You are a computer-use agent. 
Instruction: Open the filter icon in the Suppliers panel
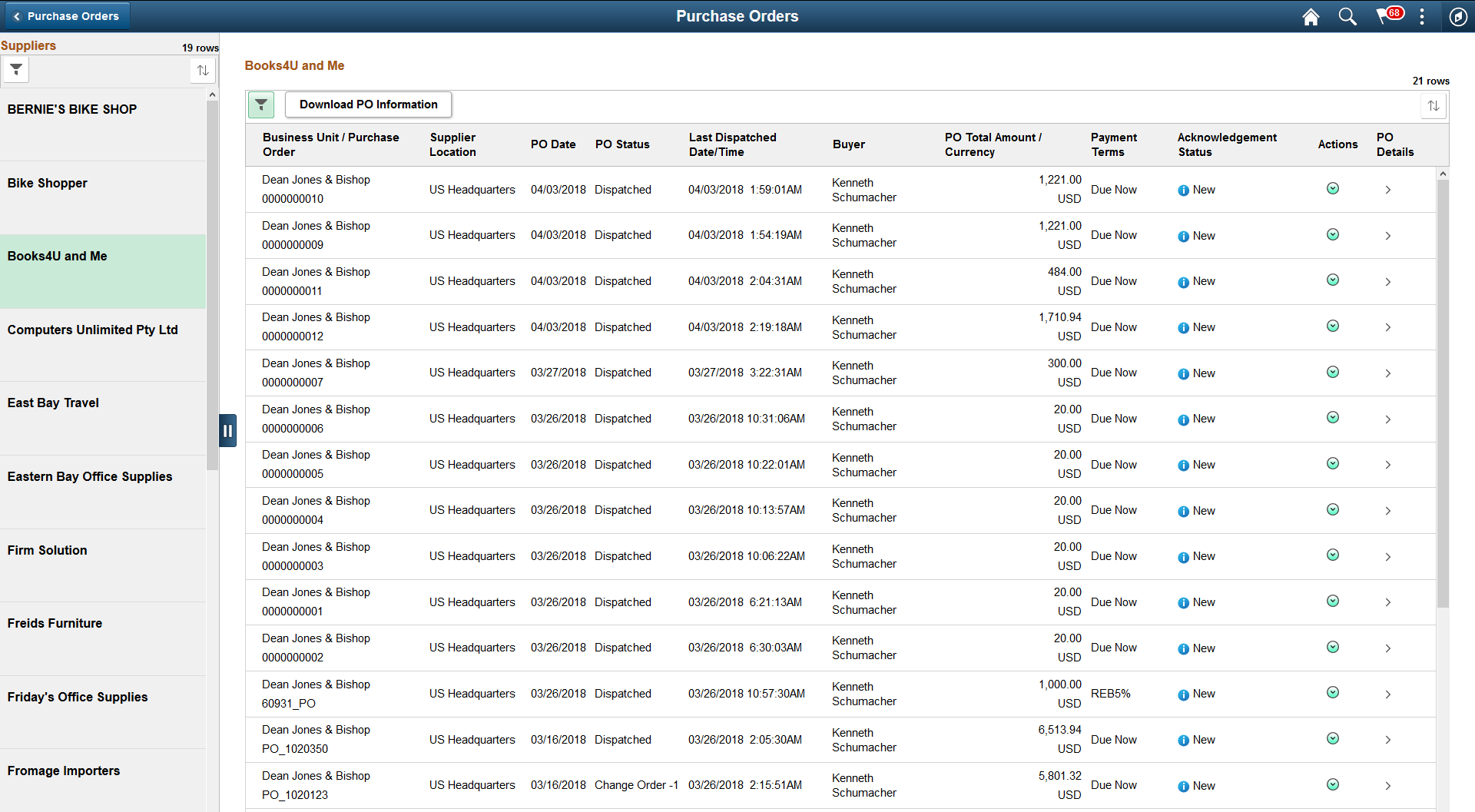[15, 69]
